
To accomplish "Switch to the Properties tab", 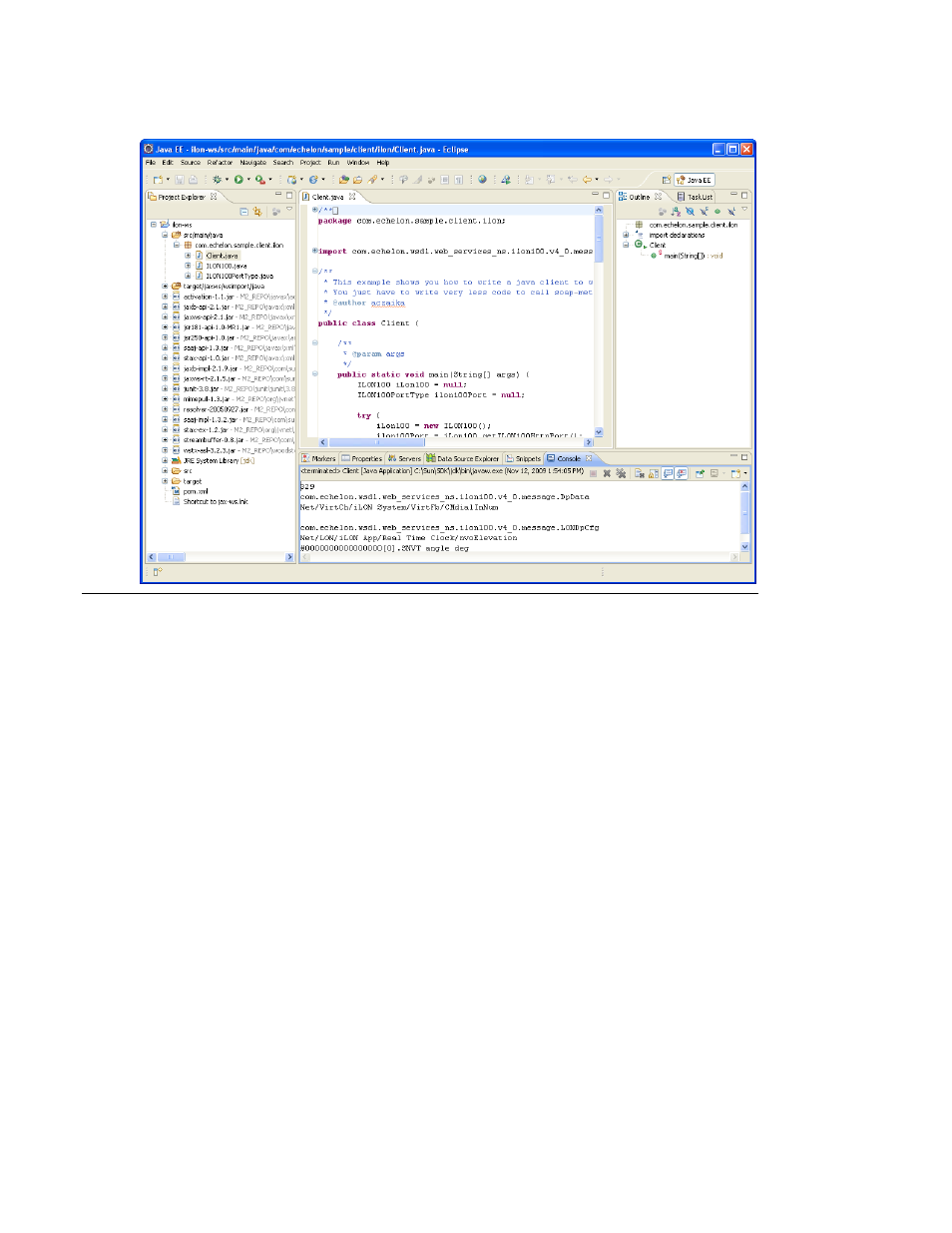I will coord(362,458).
